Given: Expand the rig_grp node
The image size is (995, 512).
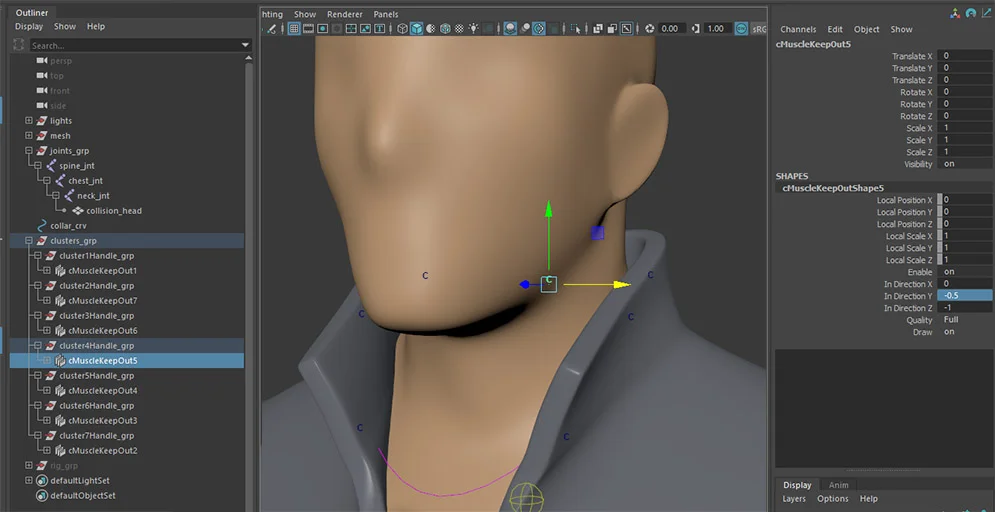Looking at the screenshot, I should (x=29, y=466).
